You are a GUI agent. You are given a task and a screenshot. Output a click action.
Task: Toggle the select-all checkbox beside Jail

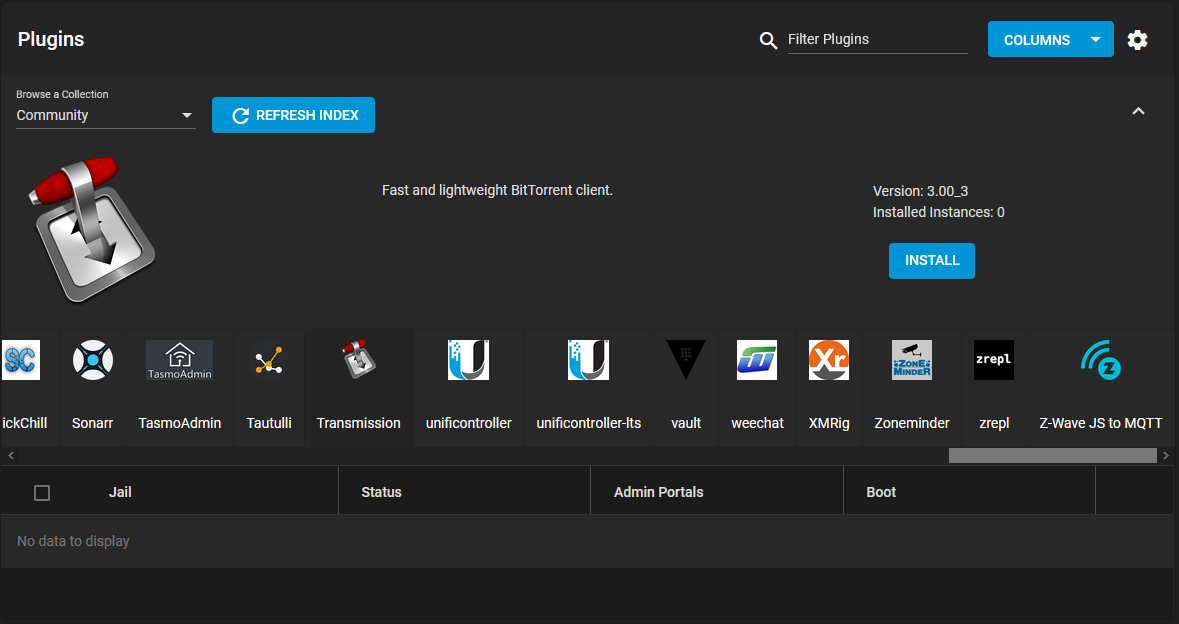42,492
